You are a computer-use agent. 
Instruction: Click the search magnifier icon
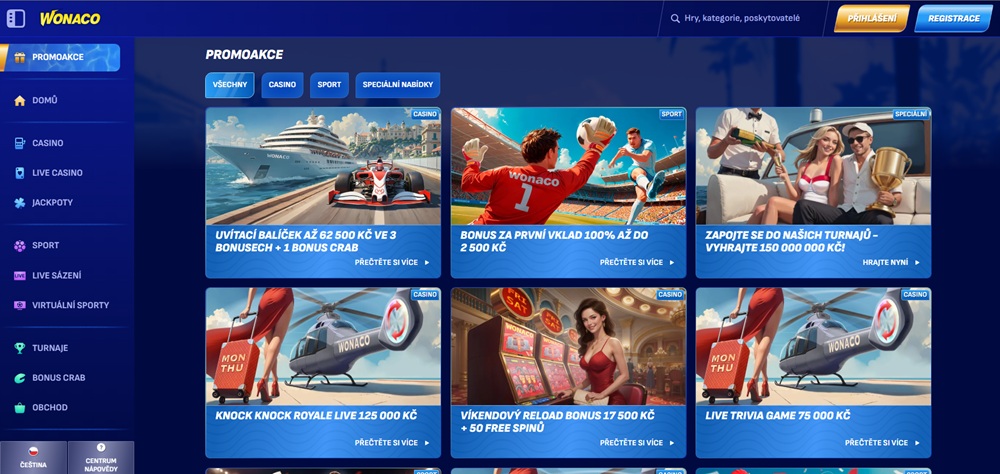tap(675, 19)
